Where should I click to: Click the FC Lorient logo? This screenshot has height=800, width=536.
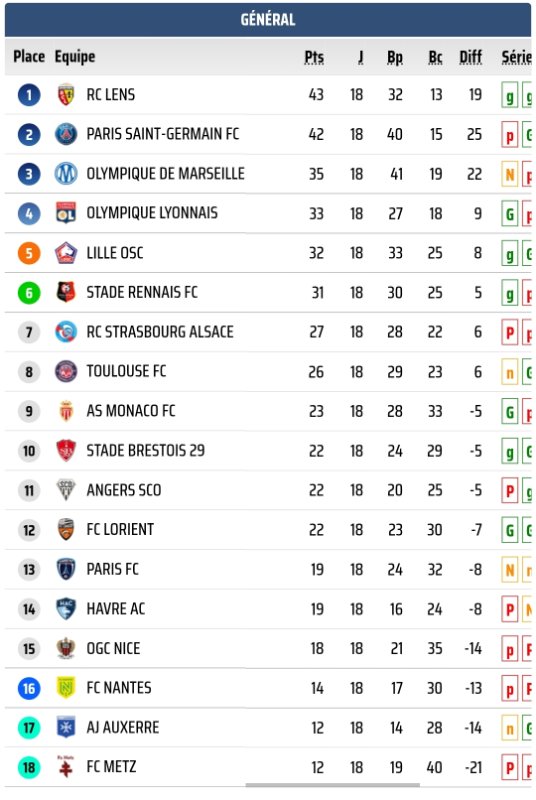click(66, 530)
